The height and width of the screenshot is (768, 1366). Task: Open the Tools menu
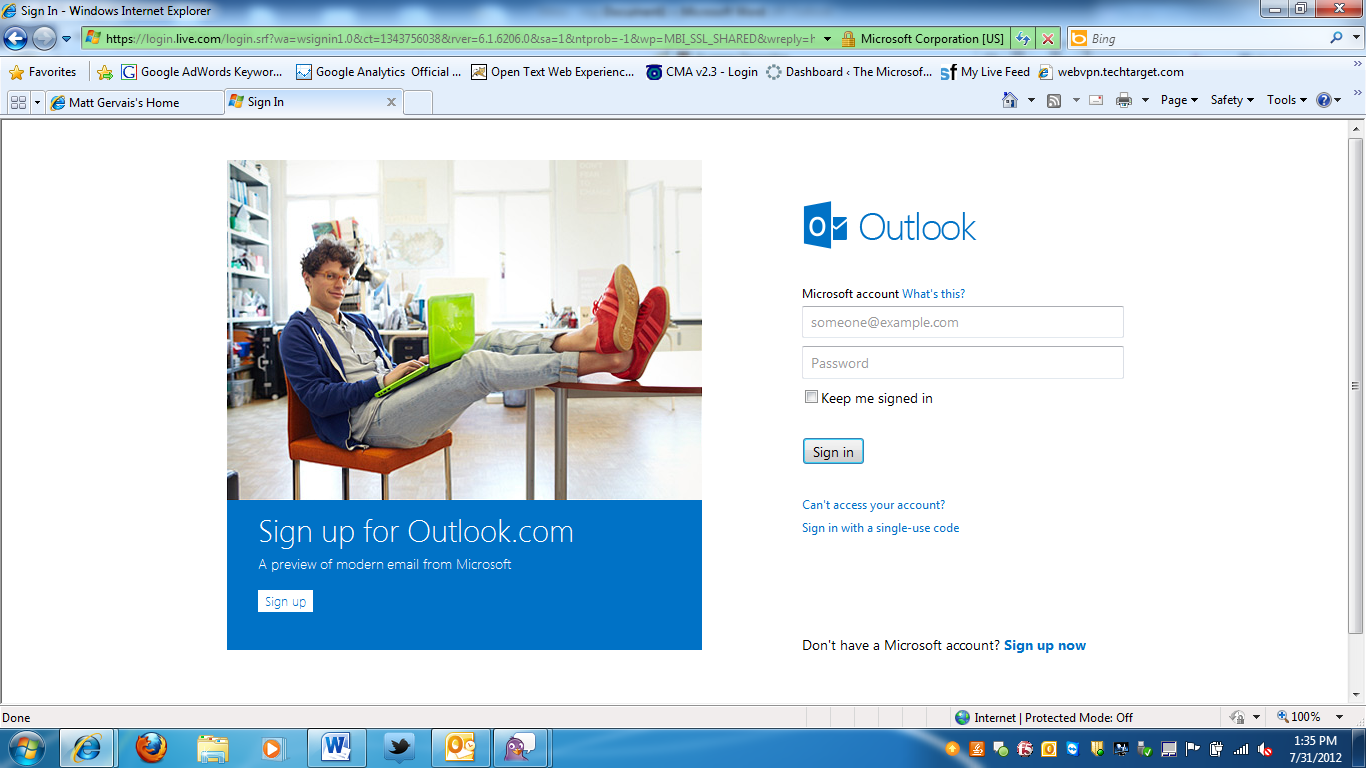[x=1287, y=100]
